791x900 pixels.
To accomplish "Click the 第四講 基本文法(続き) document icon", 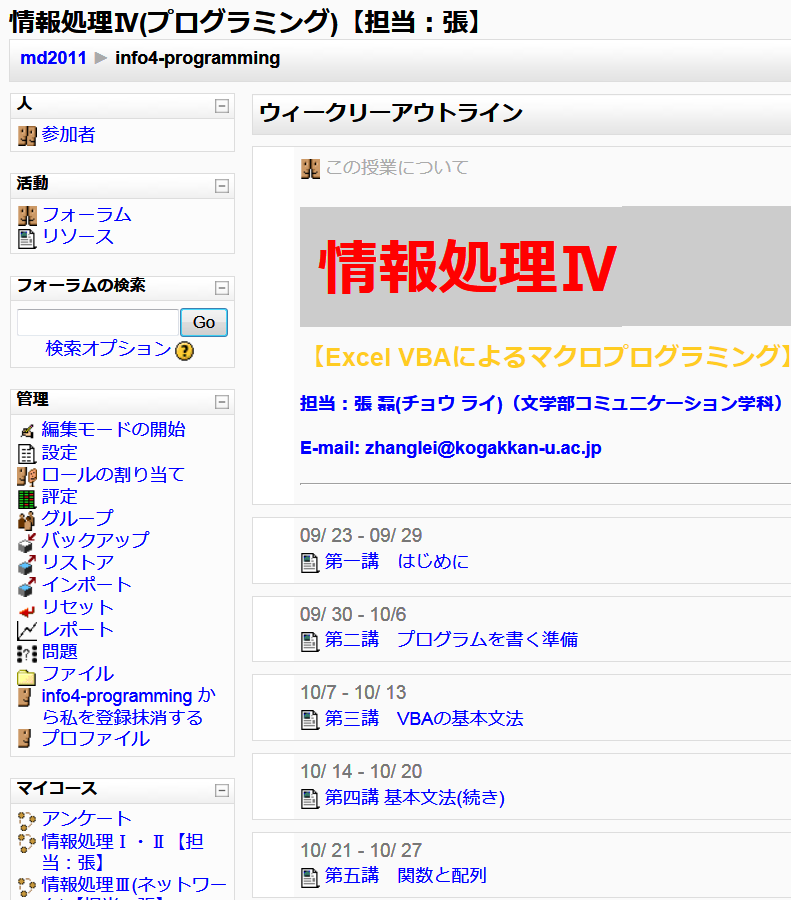I will [309, 798].
